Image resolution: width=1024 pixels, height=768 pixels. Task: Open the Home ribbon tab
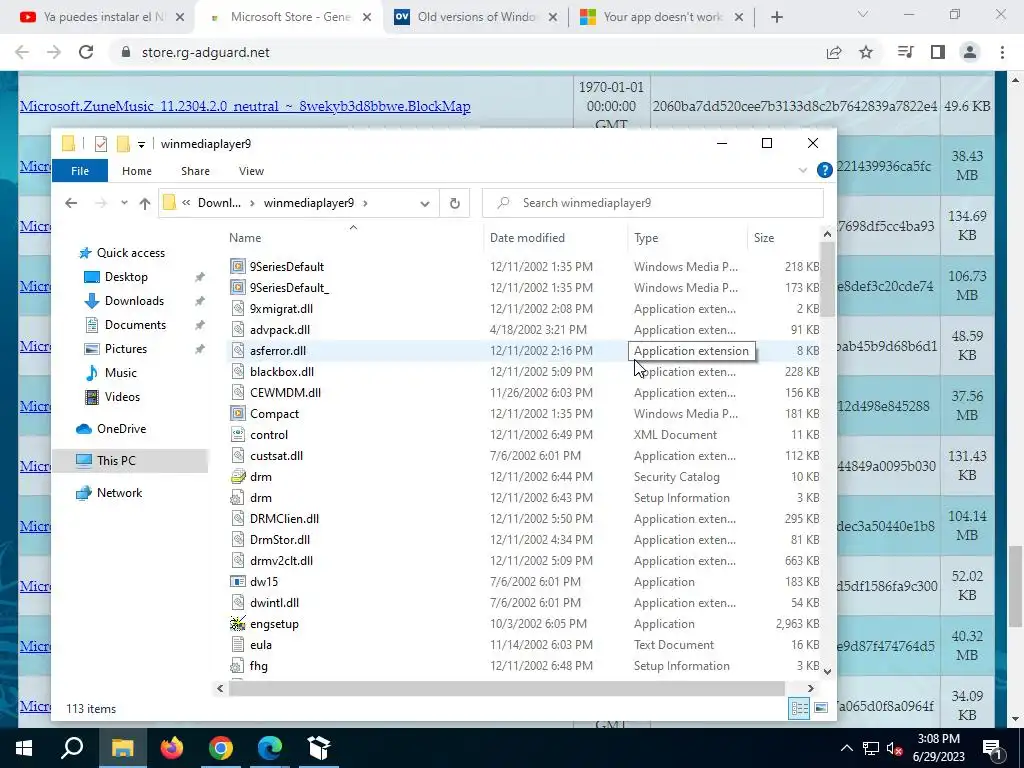136,170
